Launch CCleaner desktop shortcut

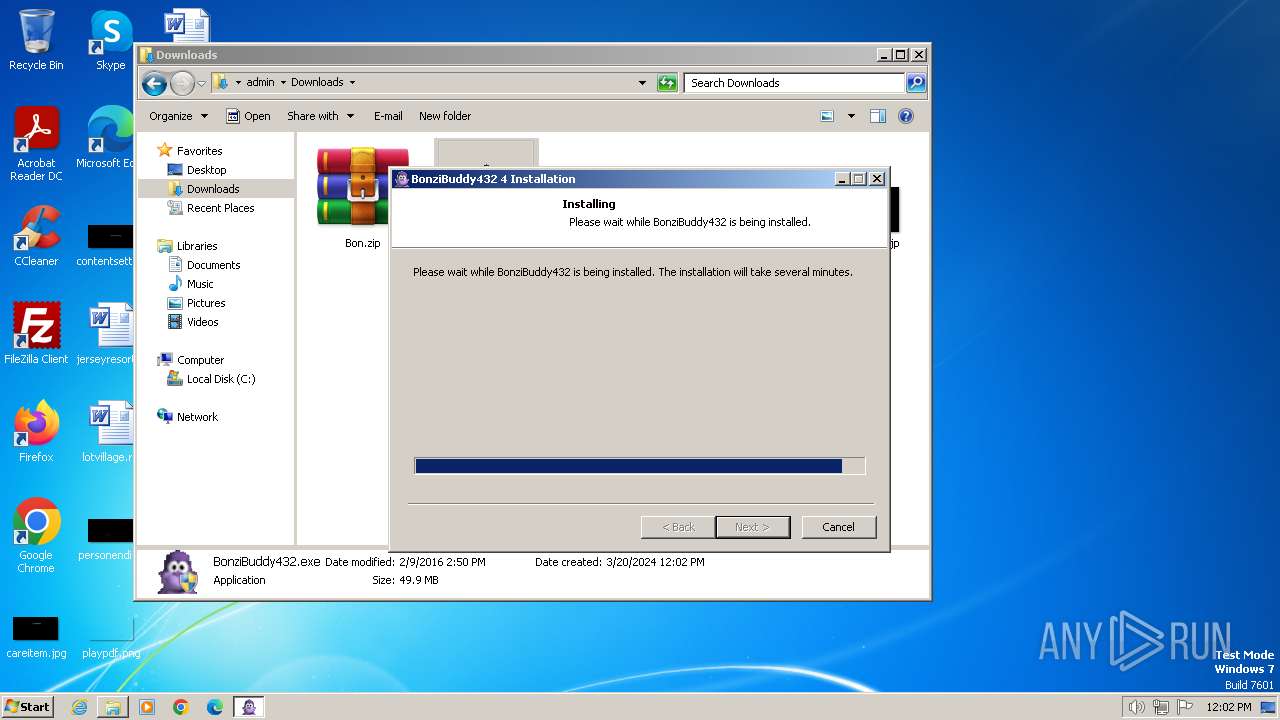click(x=36, y=236)
